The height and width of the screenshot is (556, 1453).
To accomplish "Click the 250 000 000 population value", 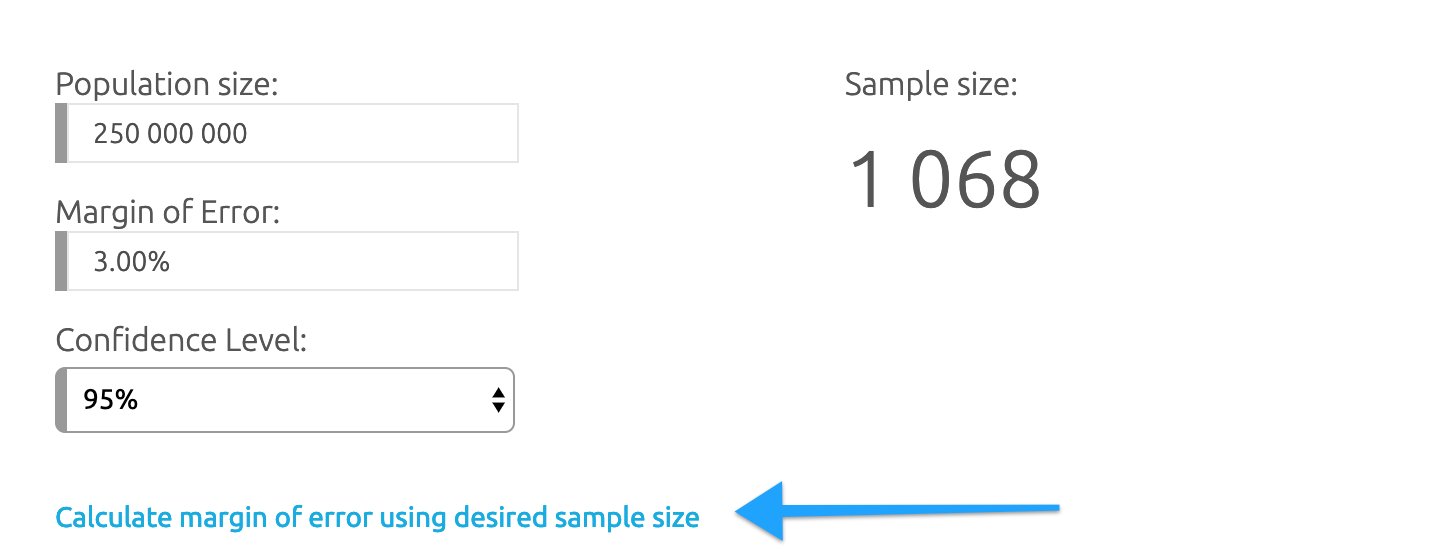I will 170,134.
